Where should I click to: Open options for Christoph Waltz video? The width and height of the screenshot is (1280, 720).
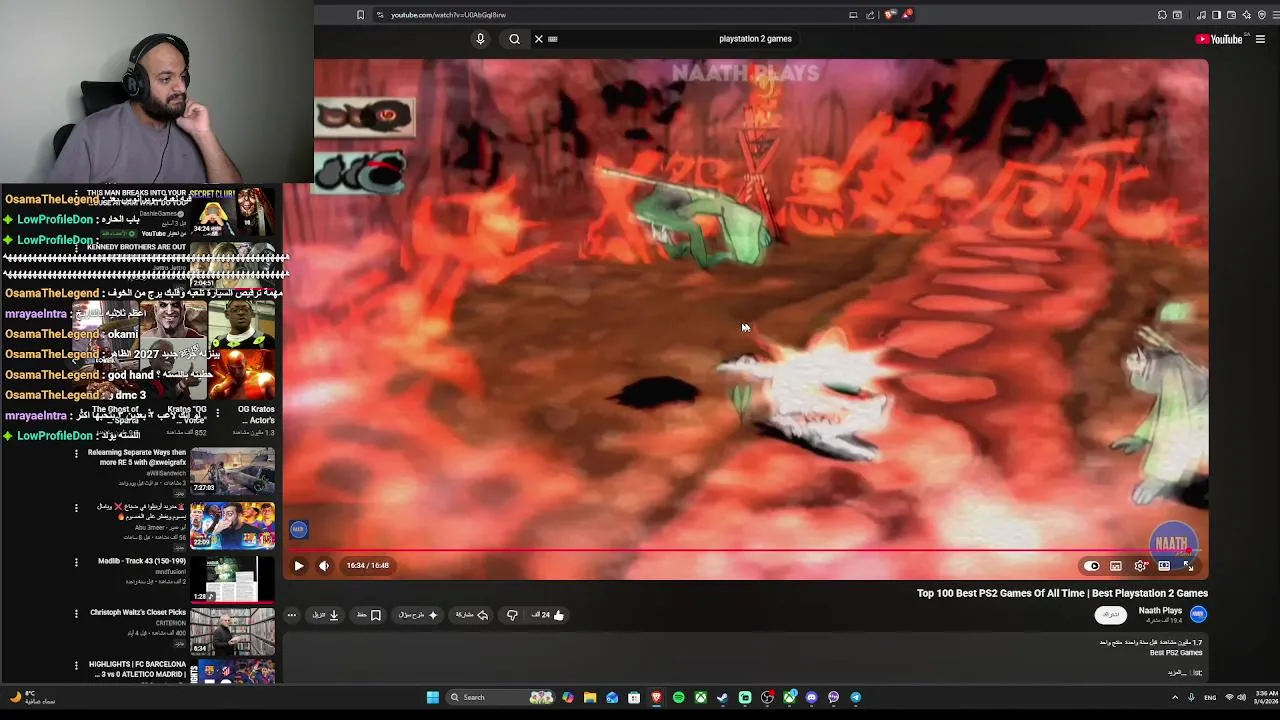[x=76, y=613]
